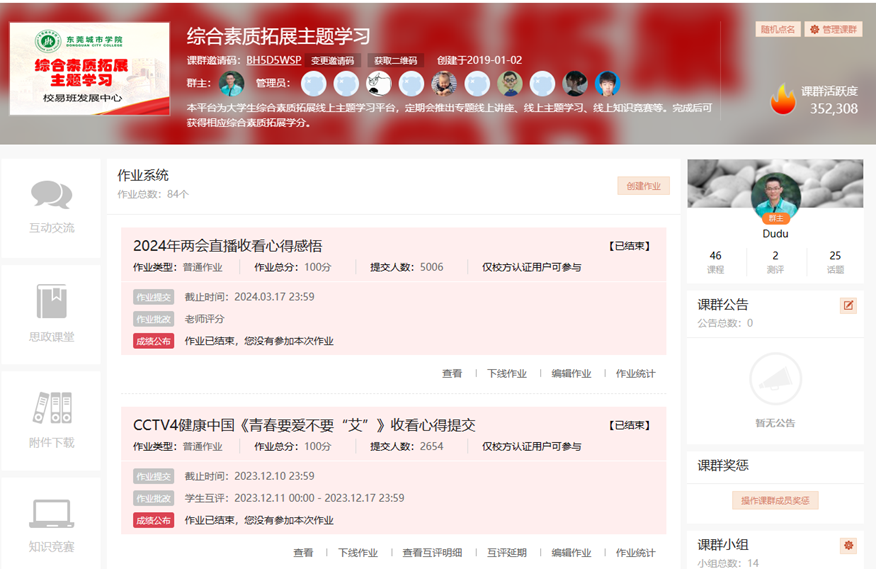Open 管理课群 settings button

(x=834, y=29)
